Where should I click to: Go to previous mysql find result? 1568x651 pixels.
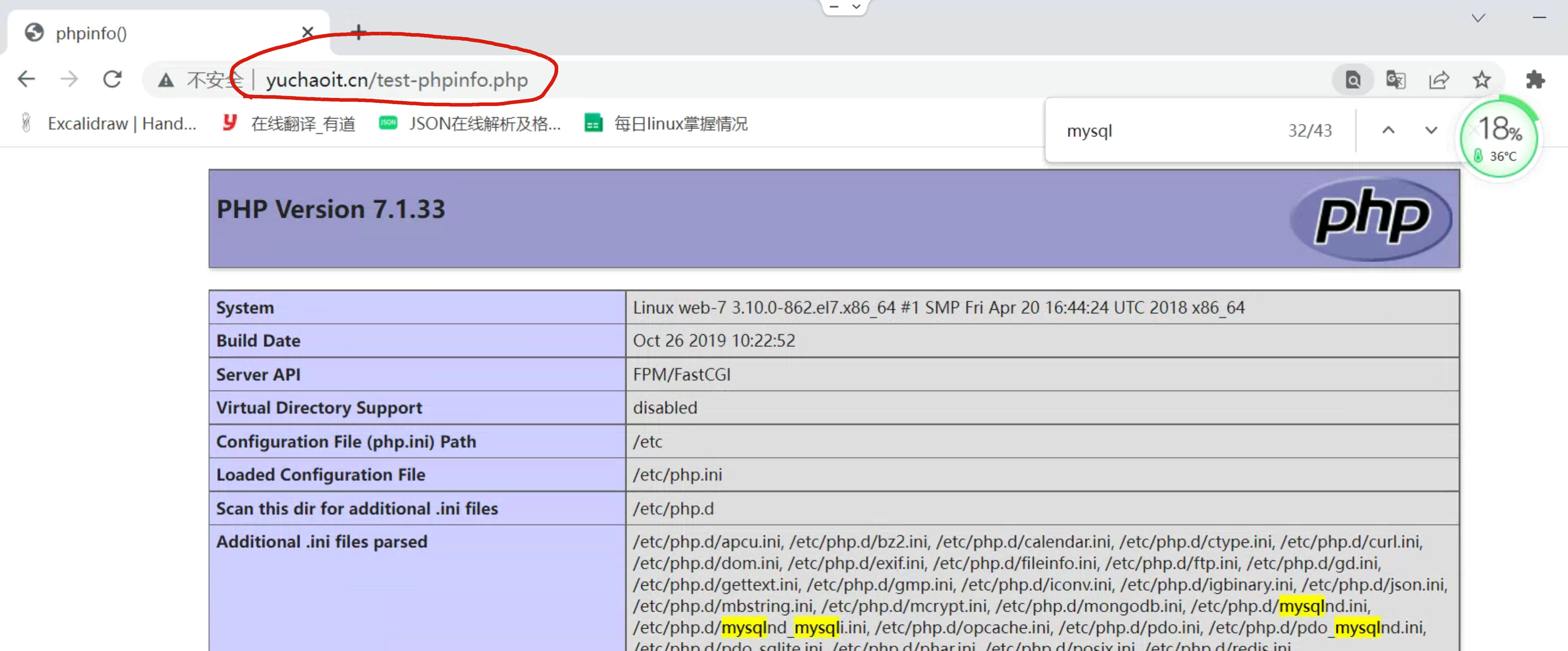(1388, 130)
